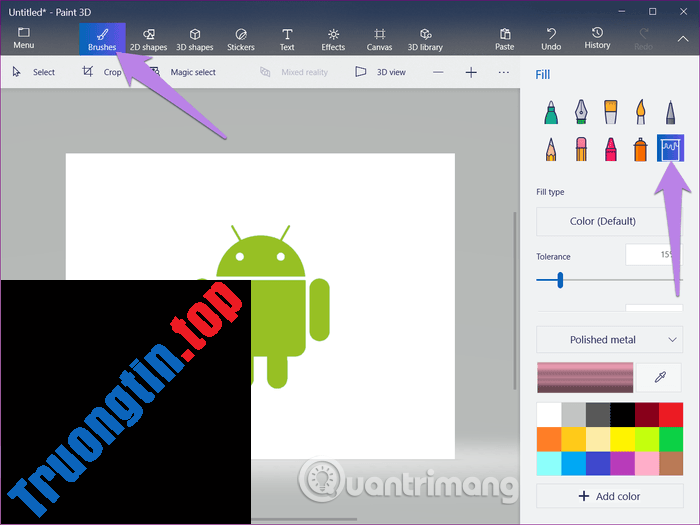Choose the red color swatch
The image size is (700, 525).
coord(671,415)
